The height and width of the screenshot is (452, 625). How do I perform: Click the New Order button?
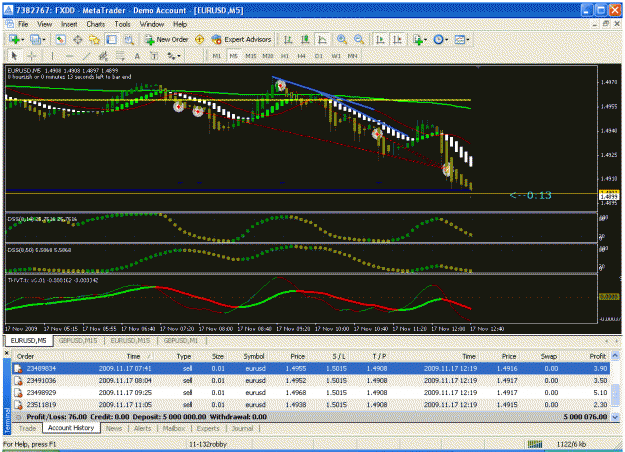166,39
